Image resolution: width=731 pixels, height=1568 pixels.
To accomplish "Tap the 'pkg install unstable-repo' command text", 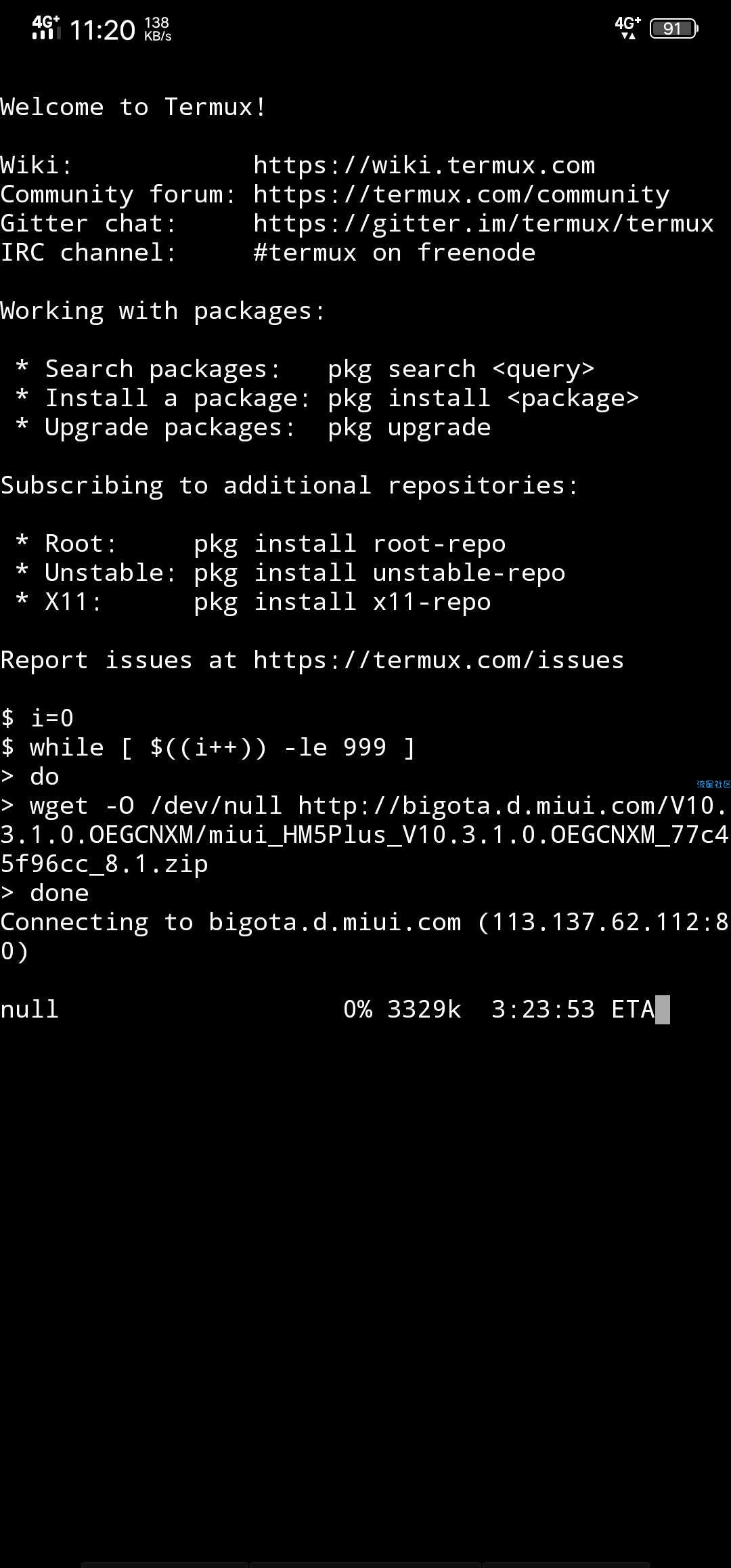I will pos(379,573).
